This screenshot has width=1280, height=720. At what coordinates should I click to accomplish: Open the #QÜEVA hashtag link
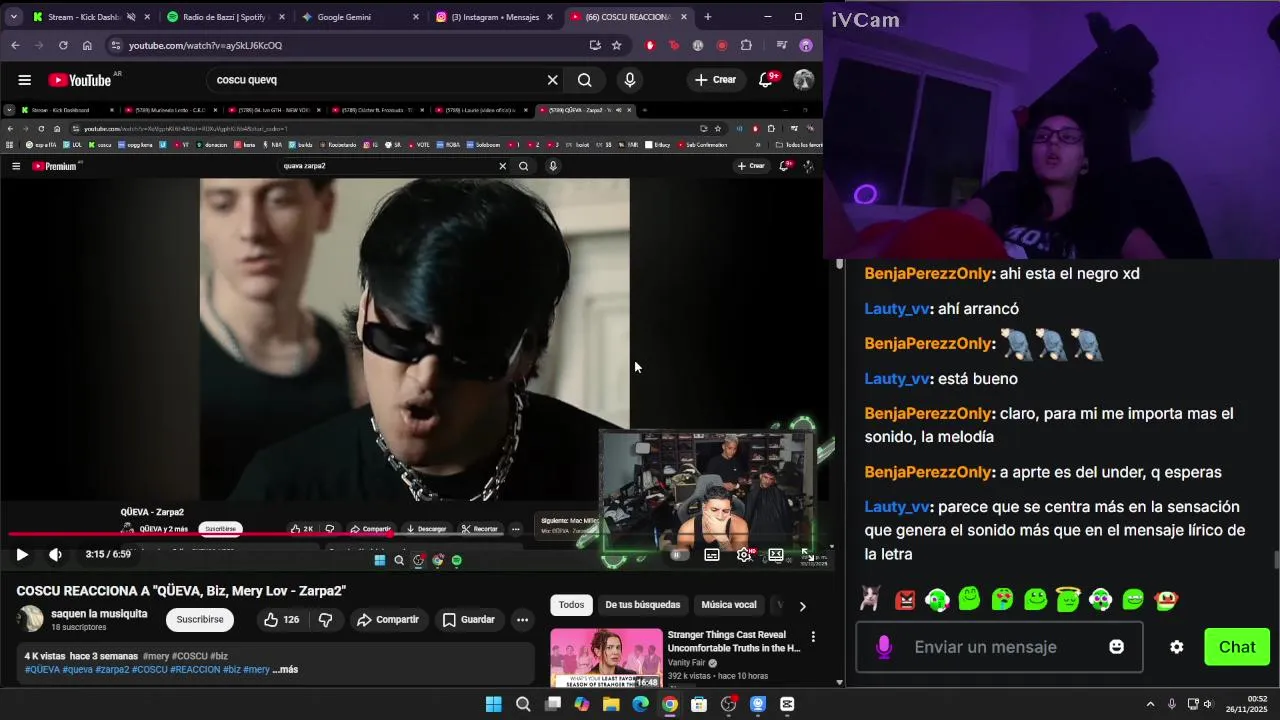click(x=42, y=669)
